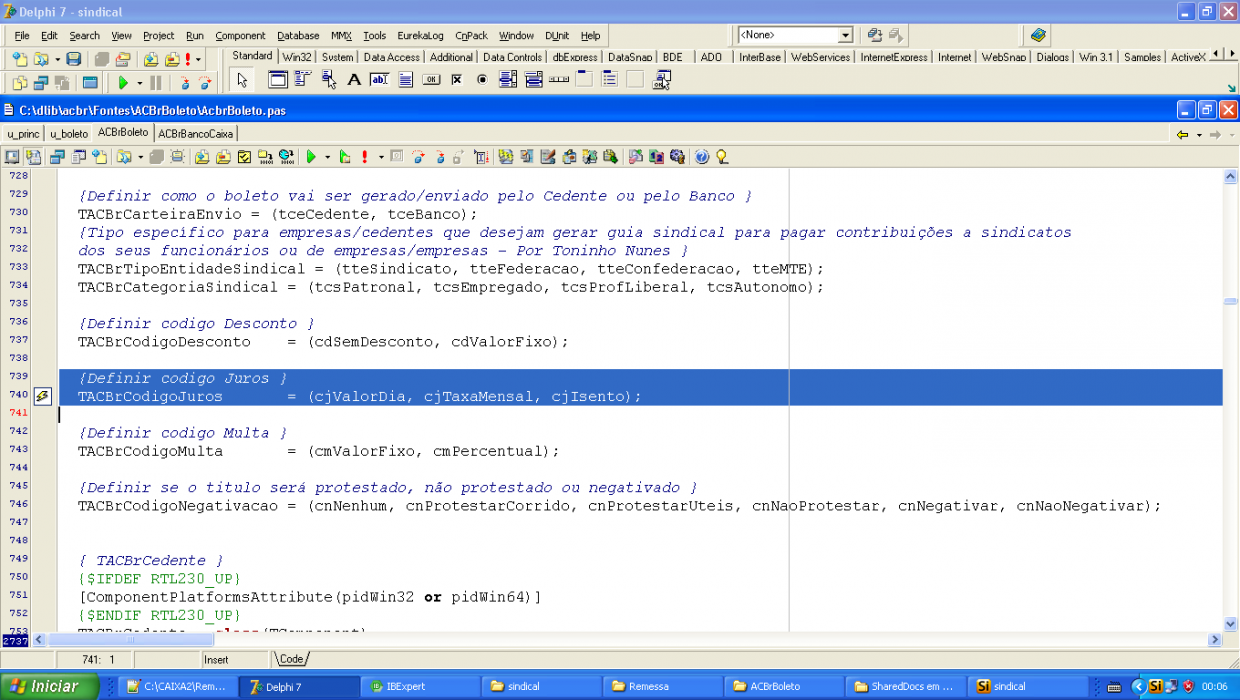This screenshot has height=700, width=1240.
Task: Open help with the blue question mark icon
Action: point(702,156)
